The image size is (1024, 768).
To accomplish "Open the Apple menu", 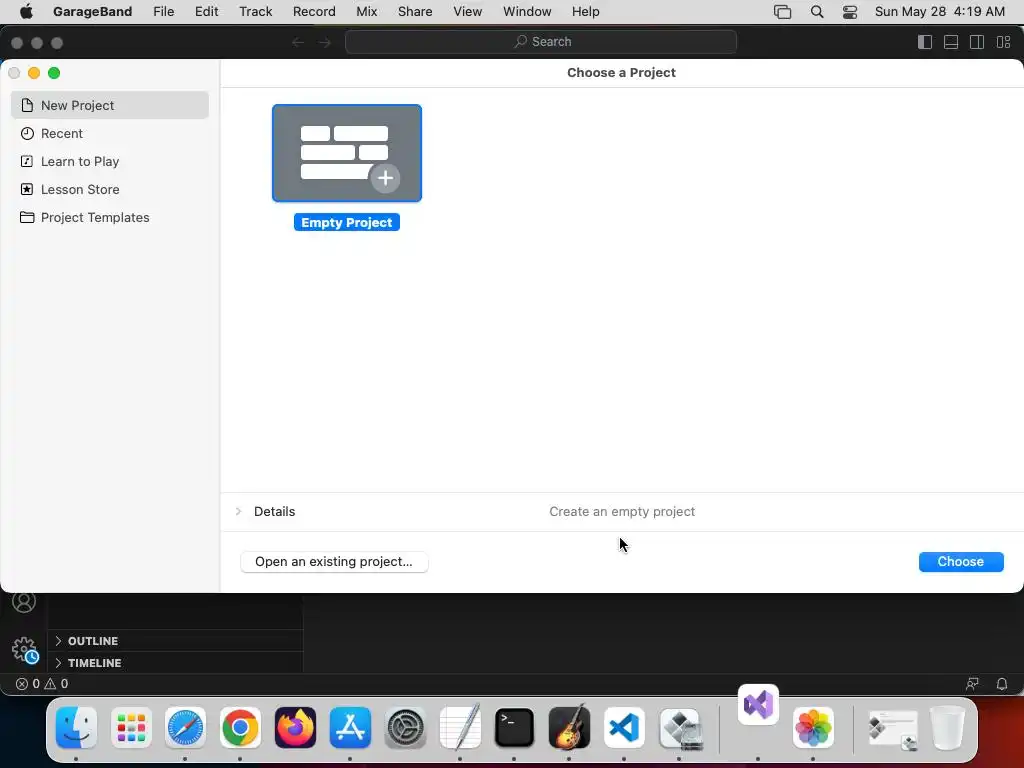I will click(26, 12).
